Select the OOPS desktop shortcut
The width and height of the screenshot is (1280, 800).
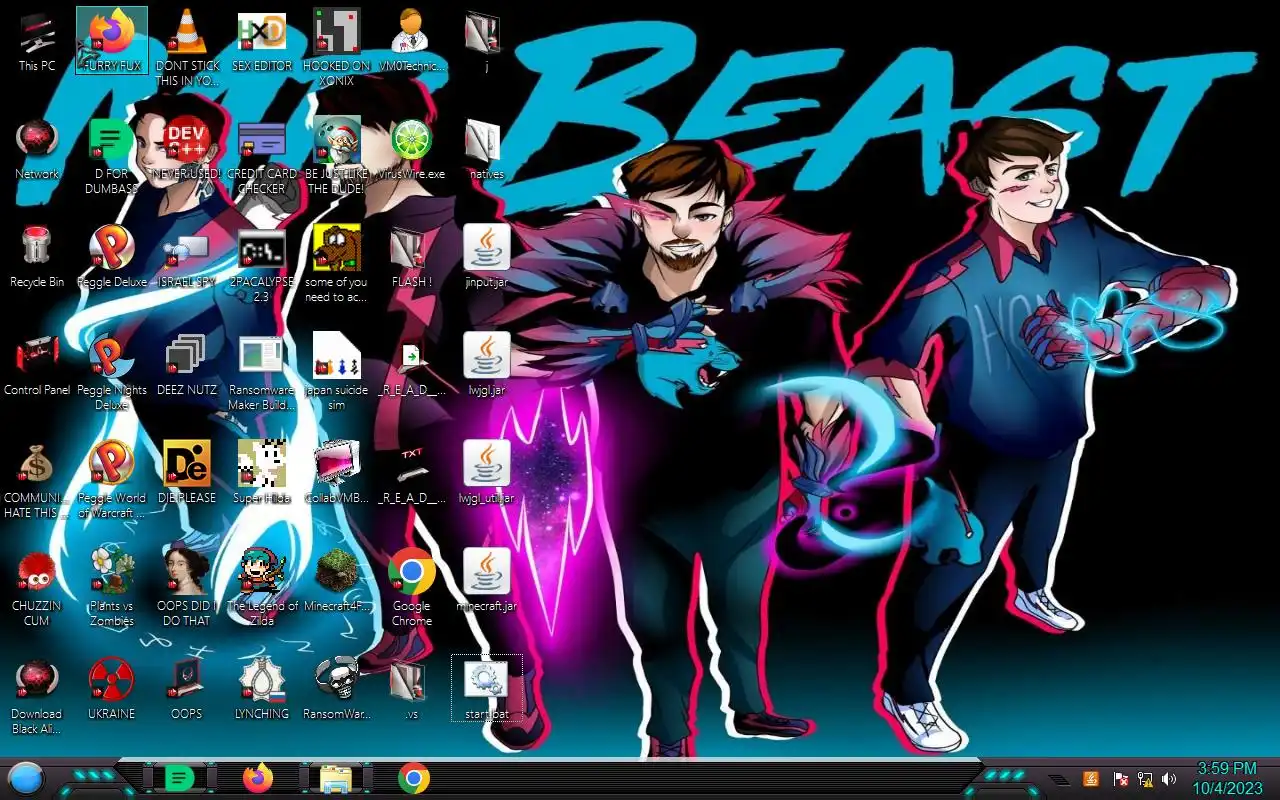(x=187, y=689)
